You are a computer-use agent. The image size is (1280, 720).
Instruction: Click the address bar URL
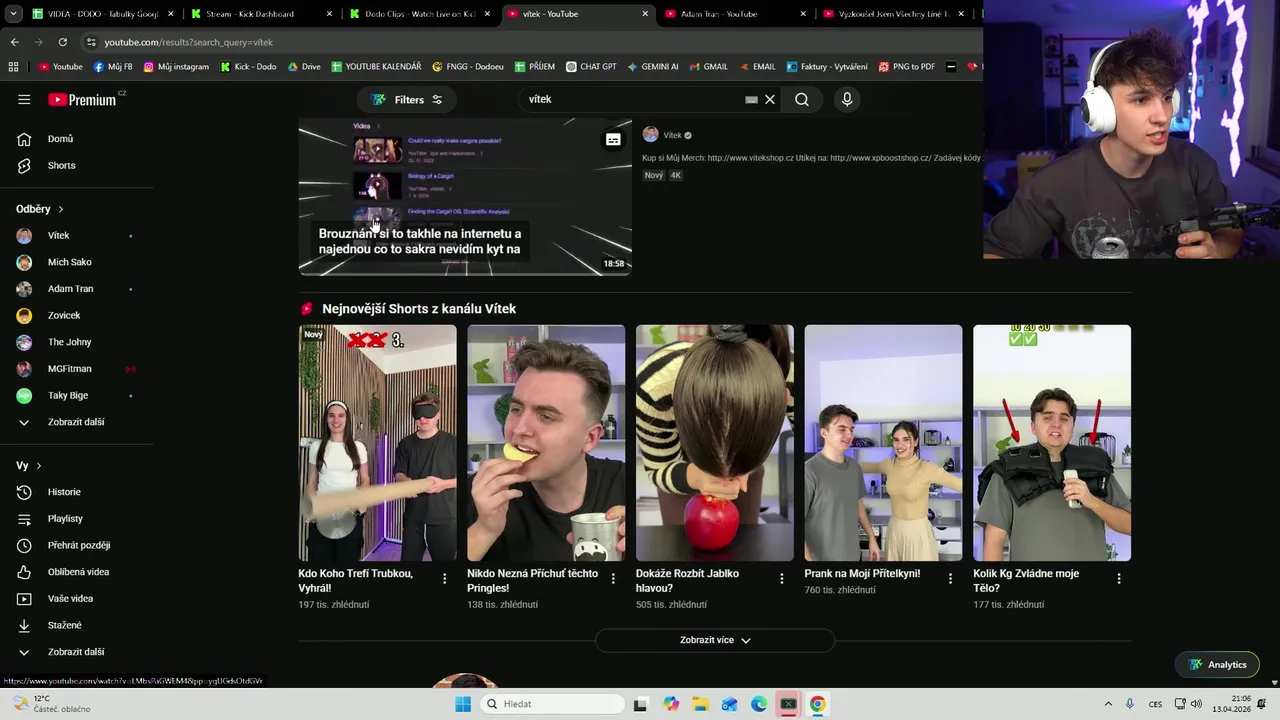pyautogui.click(x=188, y=42)
